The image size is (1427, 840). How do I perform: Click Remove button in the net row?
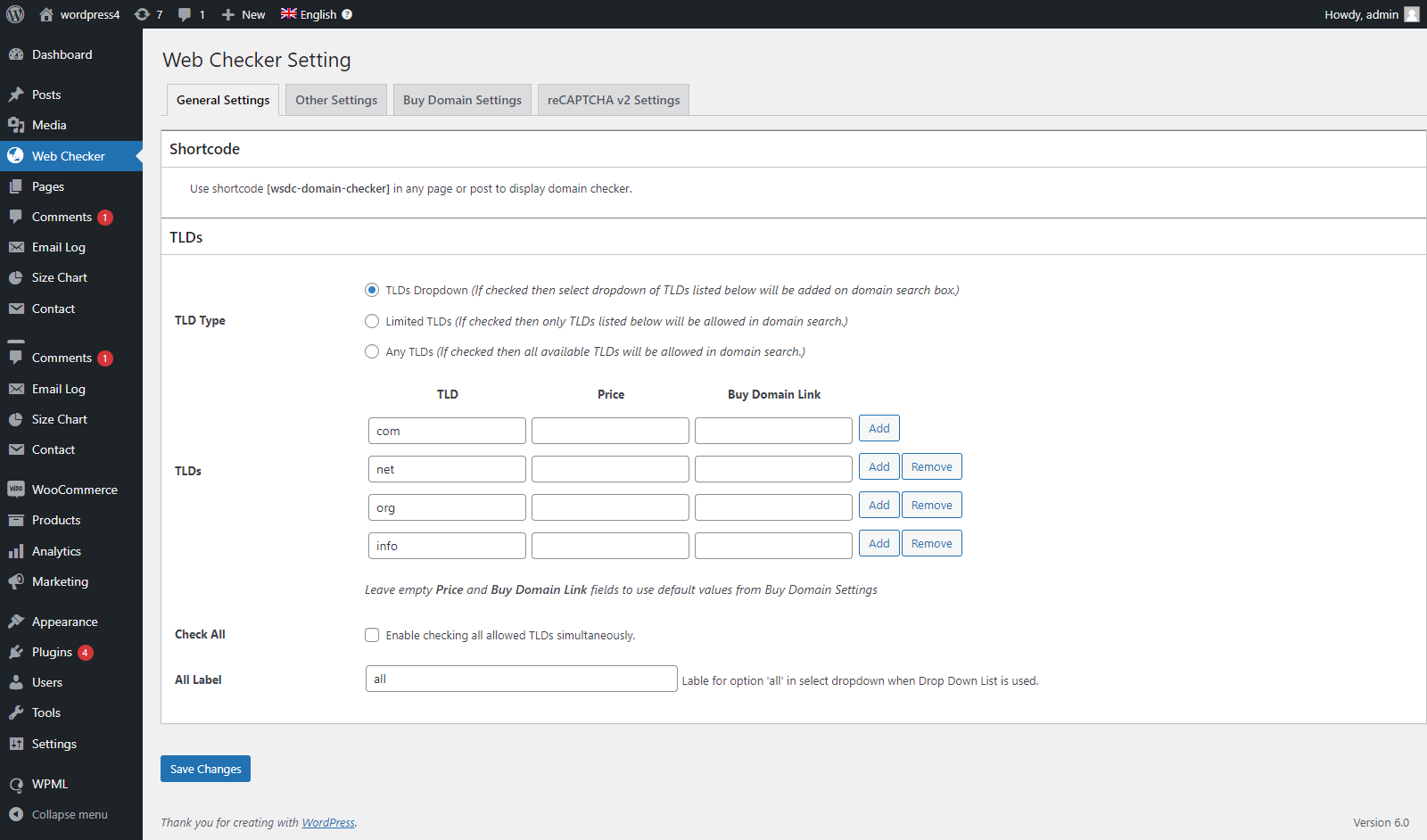(932, 466)
